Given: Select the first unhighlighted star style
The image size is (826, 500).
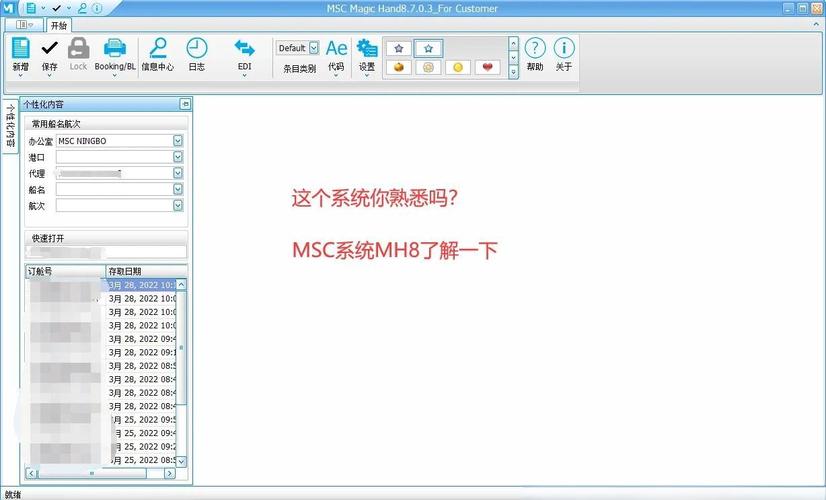Looking at the screenshot, I should [399, 48].
